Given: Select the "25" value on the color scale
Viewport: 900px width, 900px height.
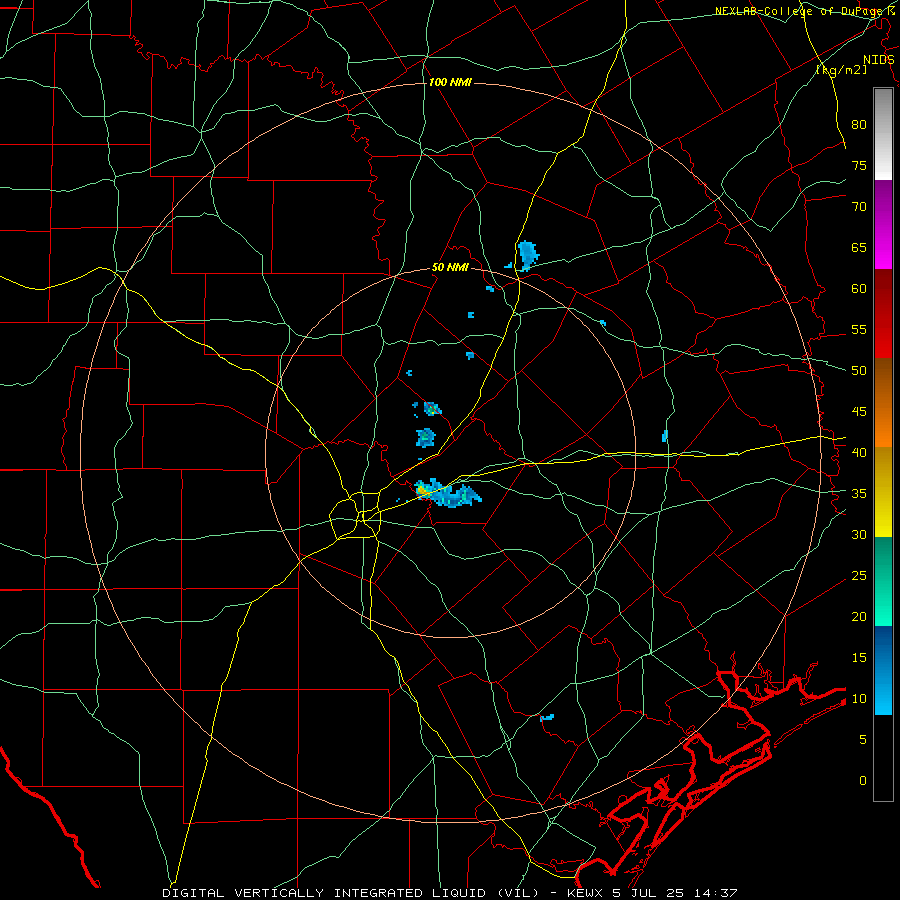Looking at the screenshot, I should coord(859,576).
